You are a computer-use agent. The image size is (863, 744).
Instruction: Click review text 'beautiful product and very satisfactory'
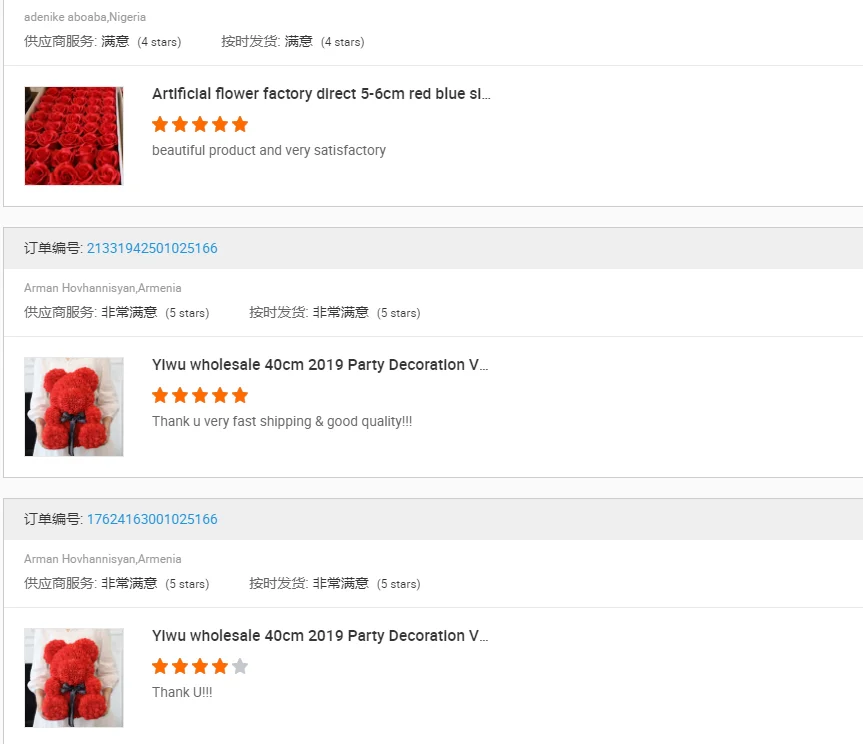click(x=269, y=150)
